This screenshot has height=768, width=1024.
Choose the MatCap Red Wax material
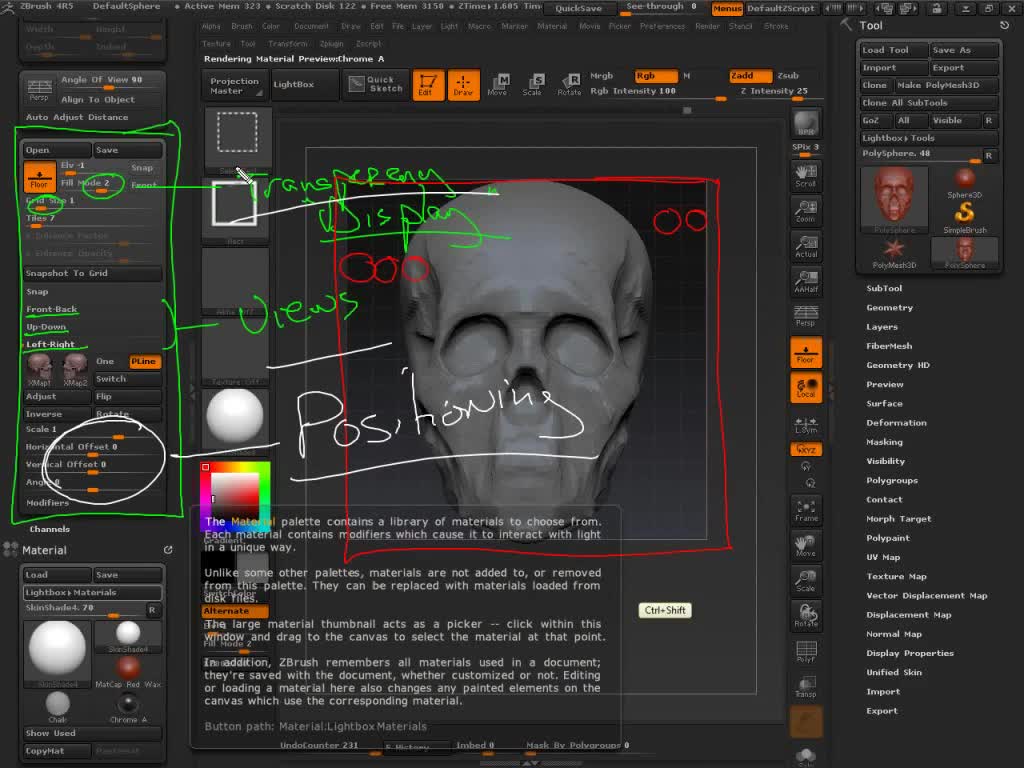(x=128, y=672)
